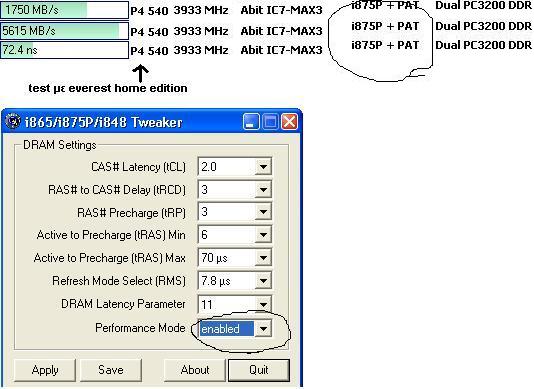The width and height of the screenshot is (534, 389).
Task: Minimize the i865/i875P/i848 Tweaker window
Action: (x=251, y=122)
